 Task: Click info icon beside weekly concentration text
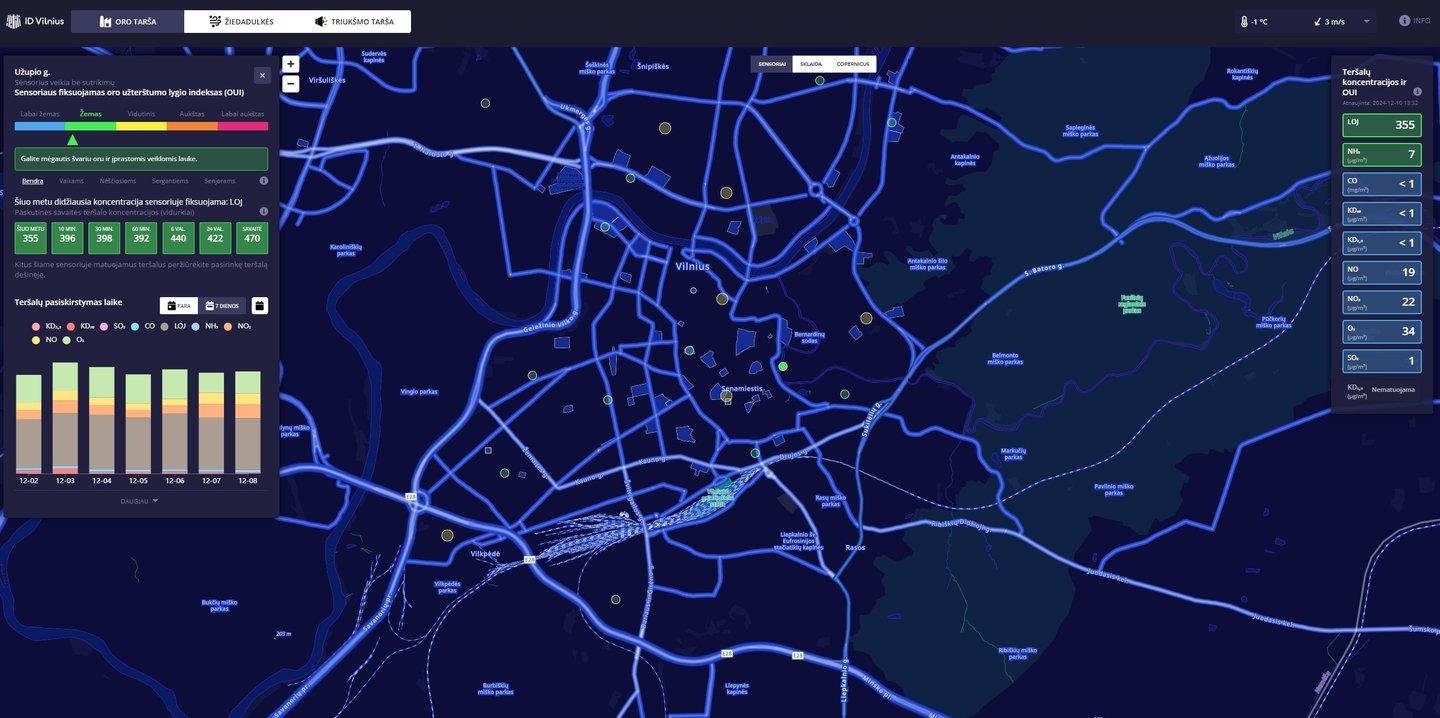click(x=264, y=211)
